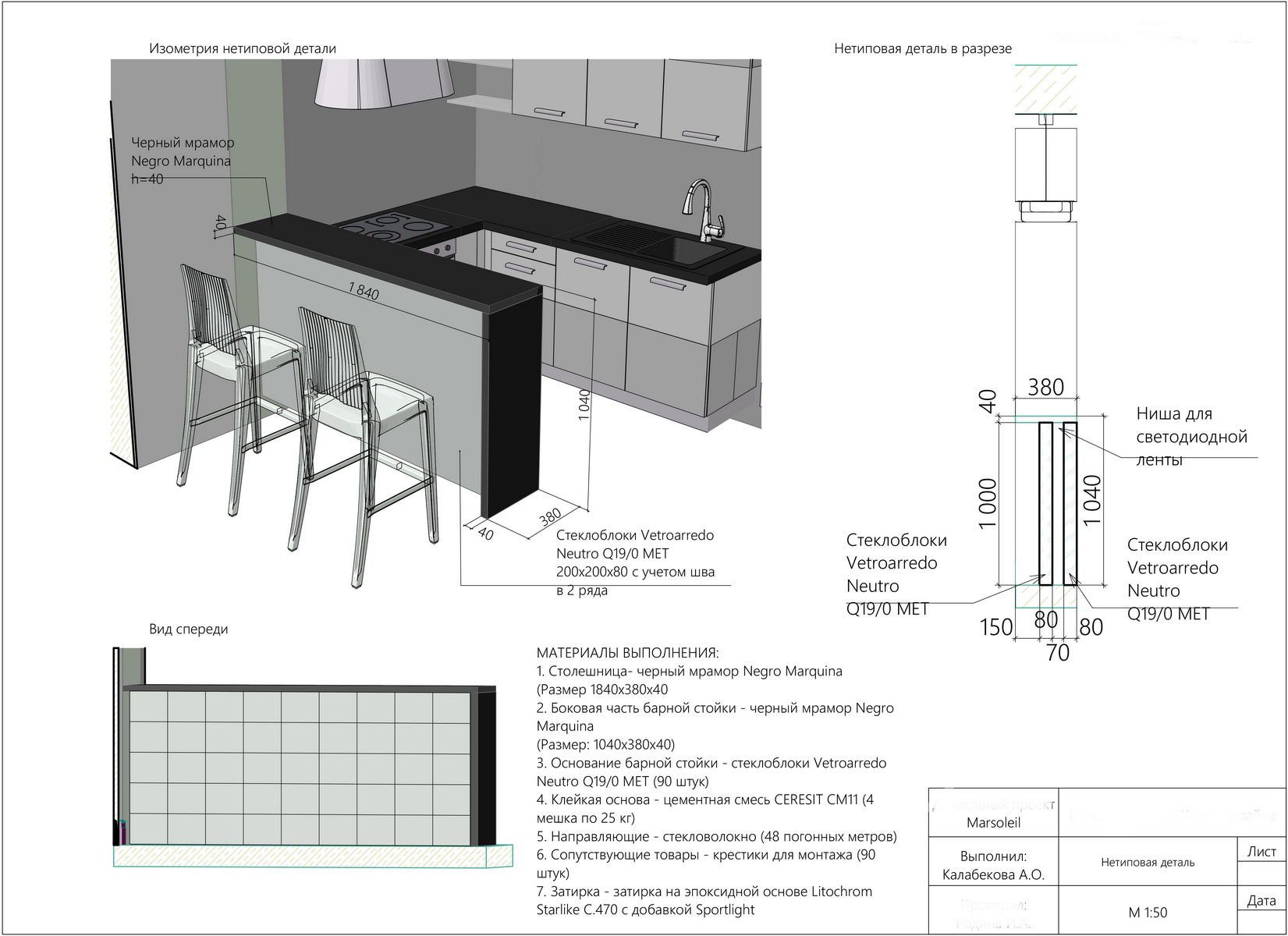Click the 'МАТЕРИАЛЫ ВЫПОЛНЕНИЯ:' heading
This screenshot has height=936, width=1288.
(x=628, y=653)
